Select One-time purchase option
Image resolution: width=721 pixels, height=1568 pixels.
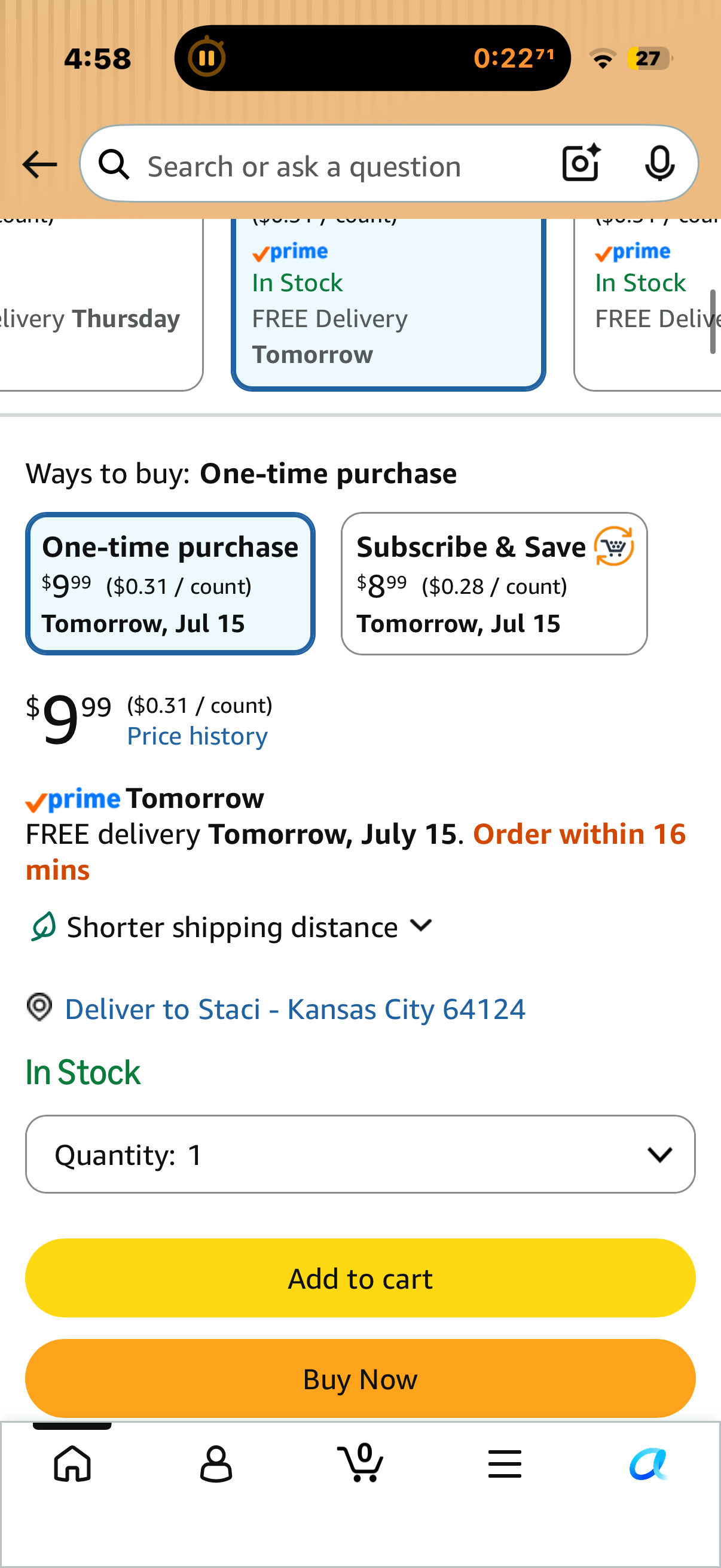(170, 584)
